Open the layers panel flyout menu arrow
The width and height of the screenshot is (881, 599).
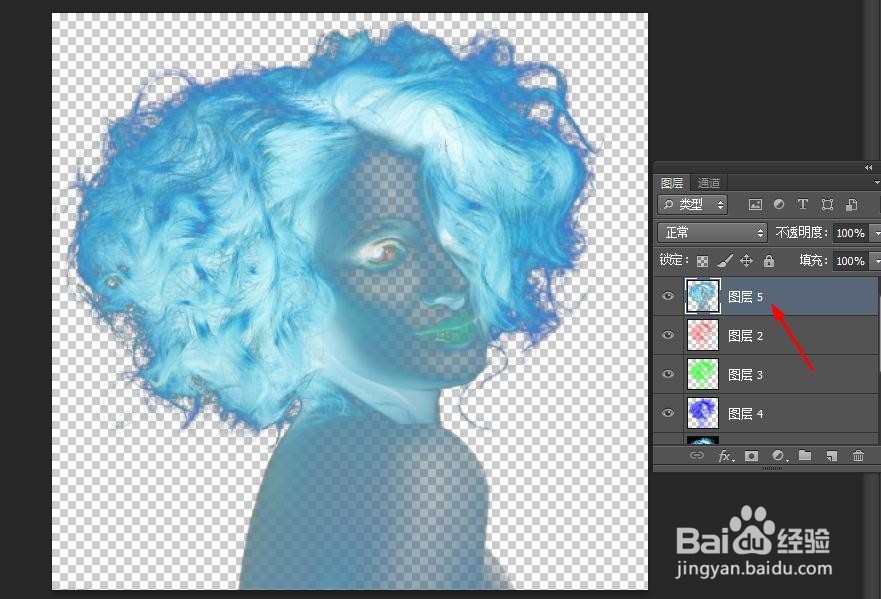point(877,183)
